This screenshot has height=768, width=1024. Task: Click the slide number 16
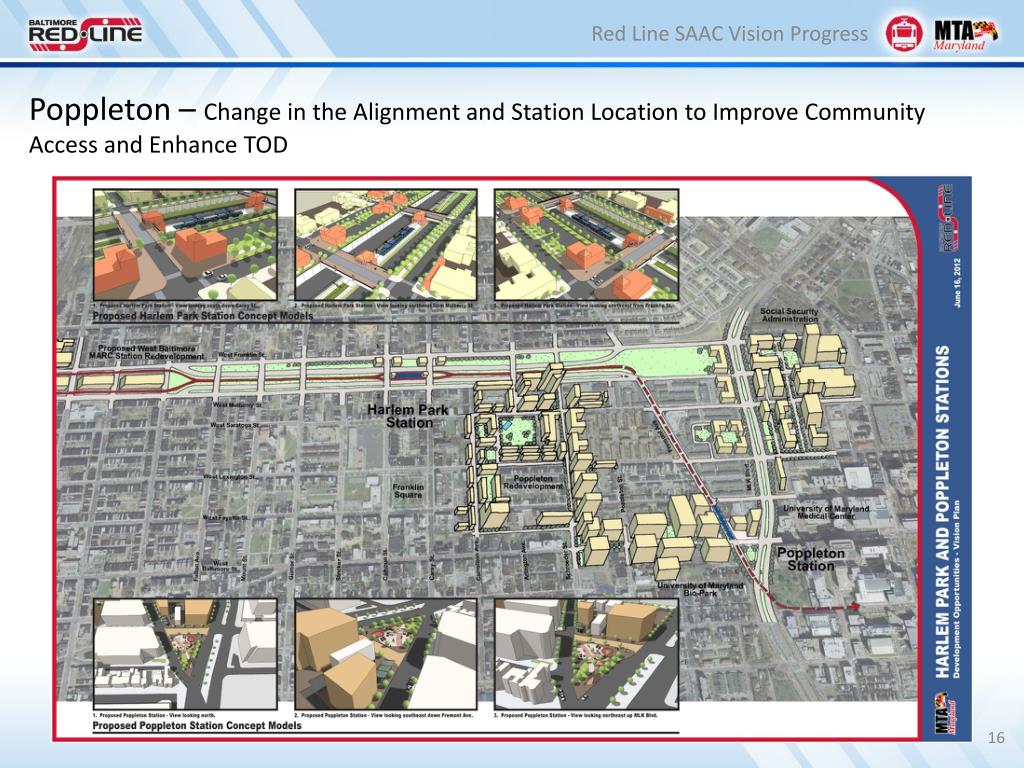pos(996,737)
